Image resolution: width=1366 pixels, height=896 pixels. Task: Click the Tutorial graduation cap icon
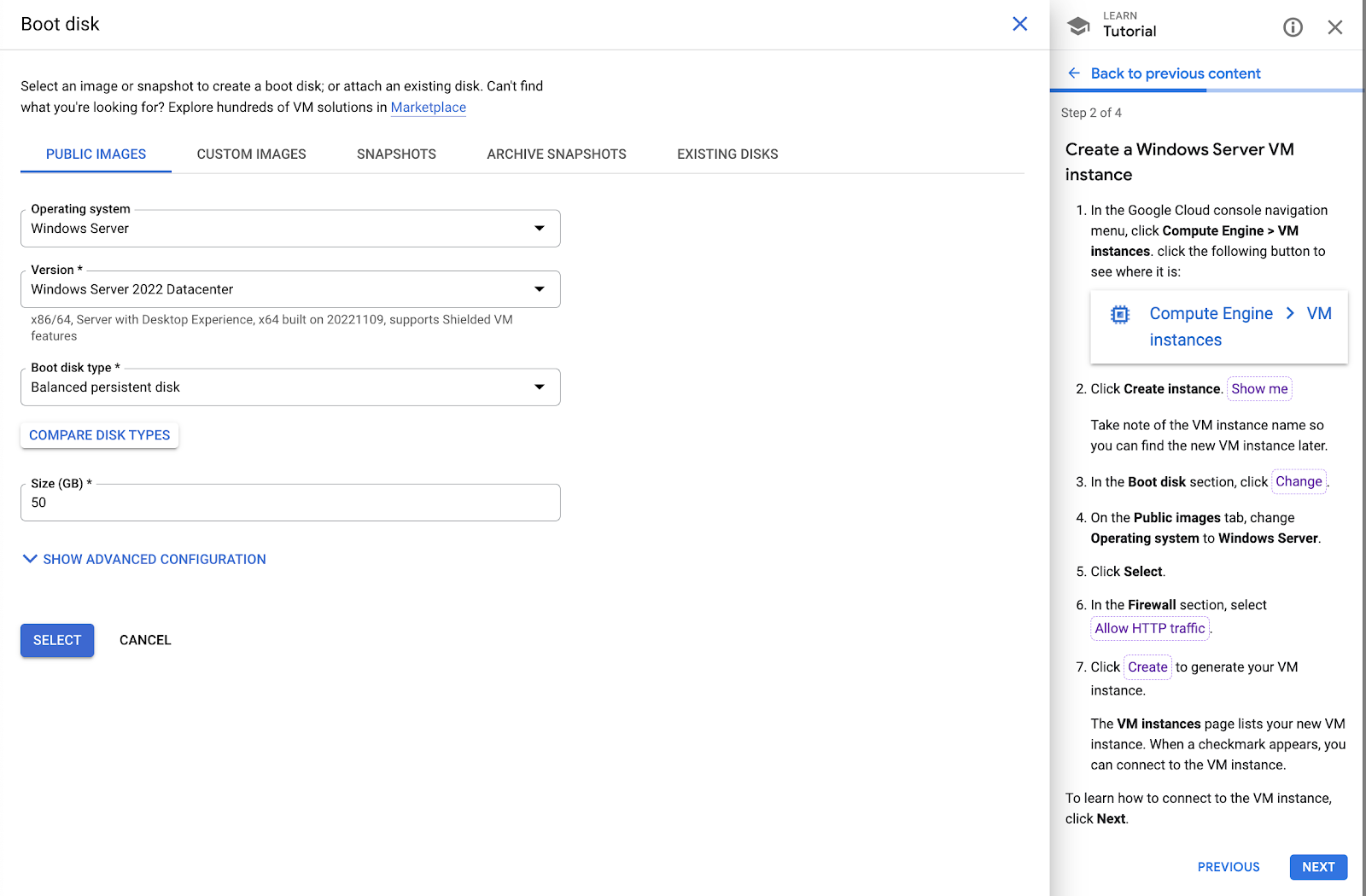(x=1078, y=26)
